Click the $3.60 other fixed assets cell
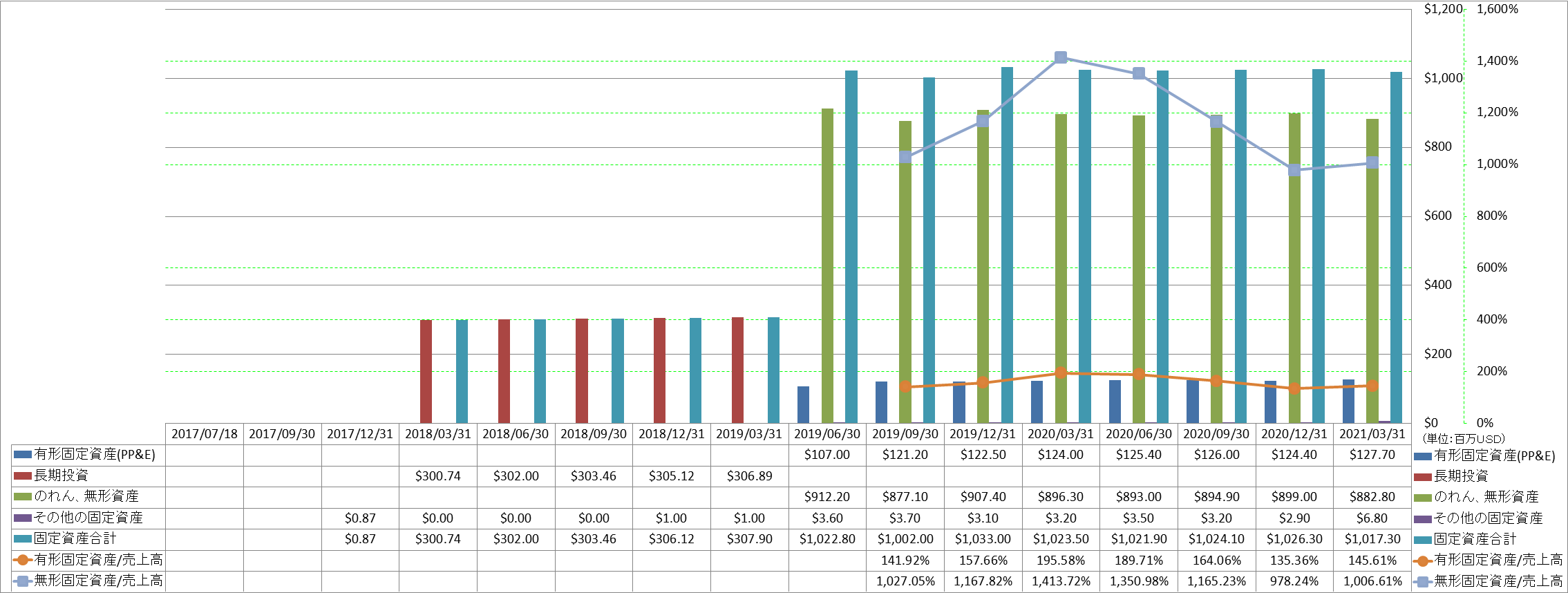 coord(827,518)
